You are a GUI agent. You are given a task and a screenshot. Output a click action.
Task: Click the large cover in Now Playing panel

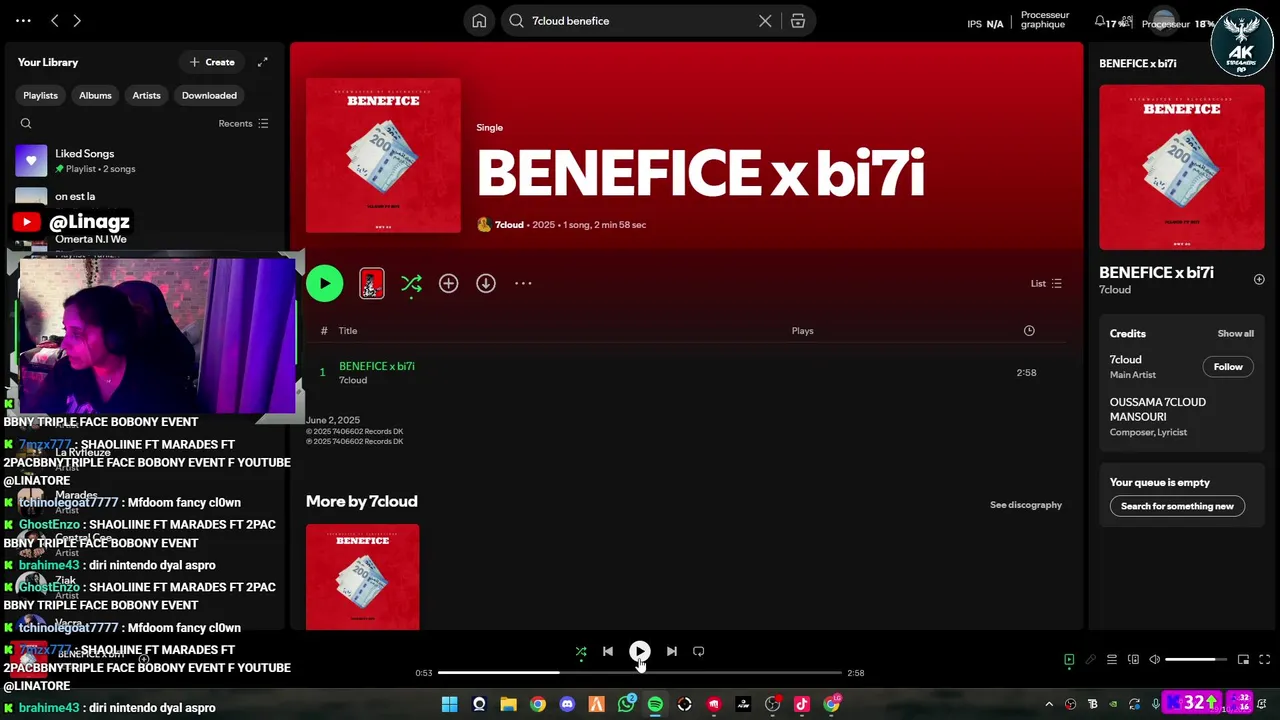pyautogui.click(x=1182, y=167)
